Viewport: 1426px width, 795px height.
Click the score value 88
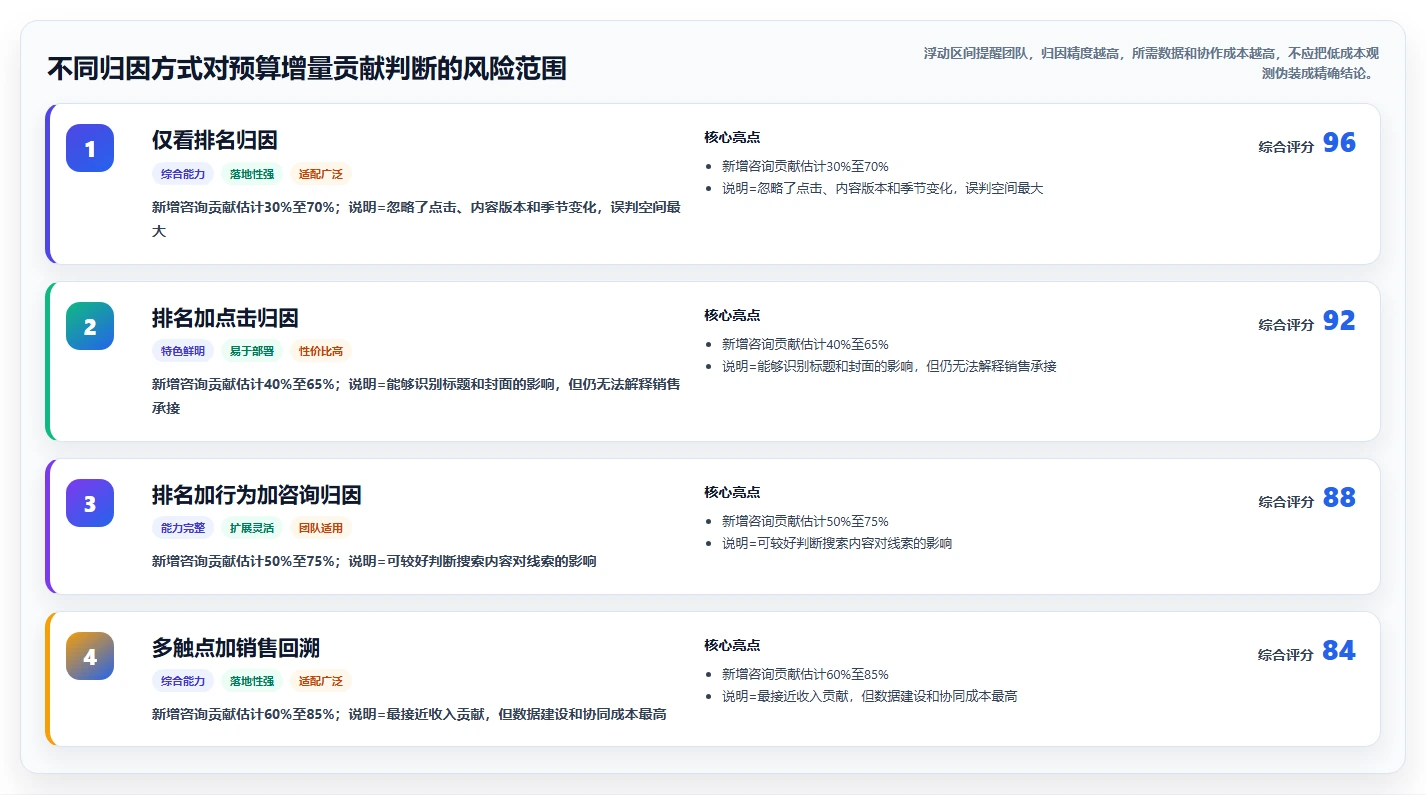tap(1339, 498)
